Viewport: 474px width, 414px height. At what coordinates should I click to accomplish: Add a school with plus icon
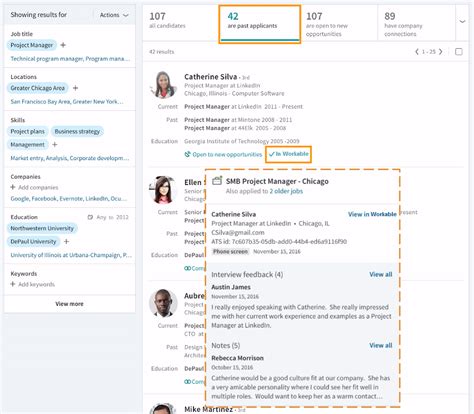(x=67, y=241)
